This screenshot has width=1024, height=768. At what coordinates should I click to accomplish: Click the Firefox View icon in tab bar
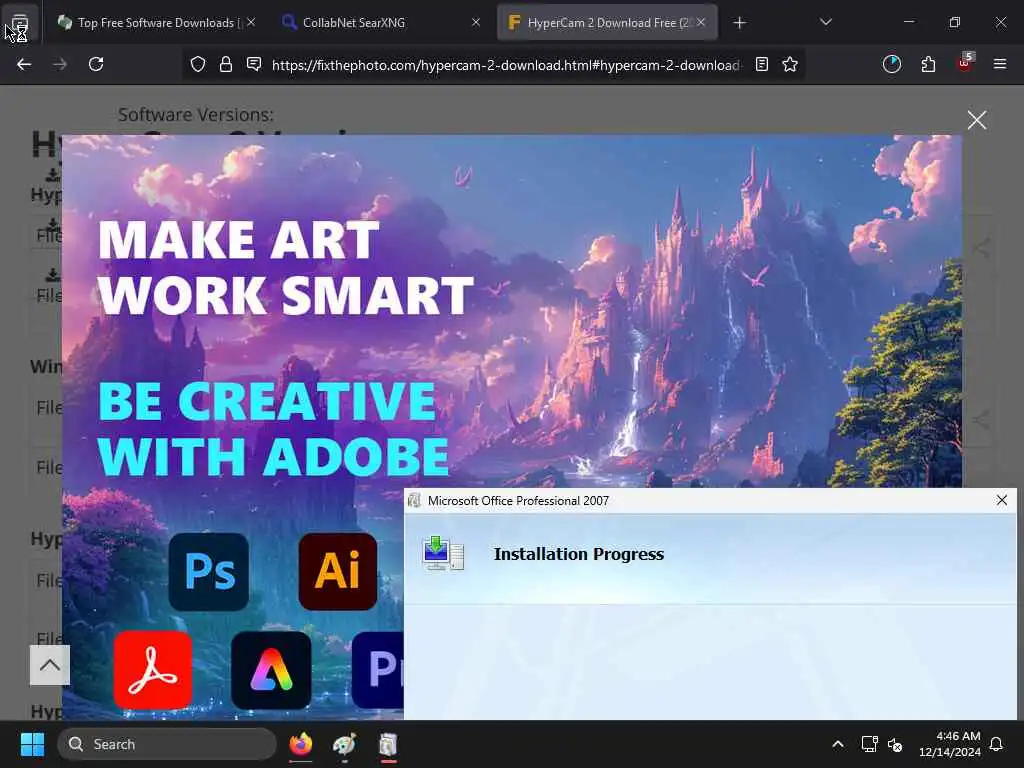click(x=20, y=24)
